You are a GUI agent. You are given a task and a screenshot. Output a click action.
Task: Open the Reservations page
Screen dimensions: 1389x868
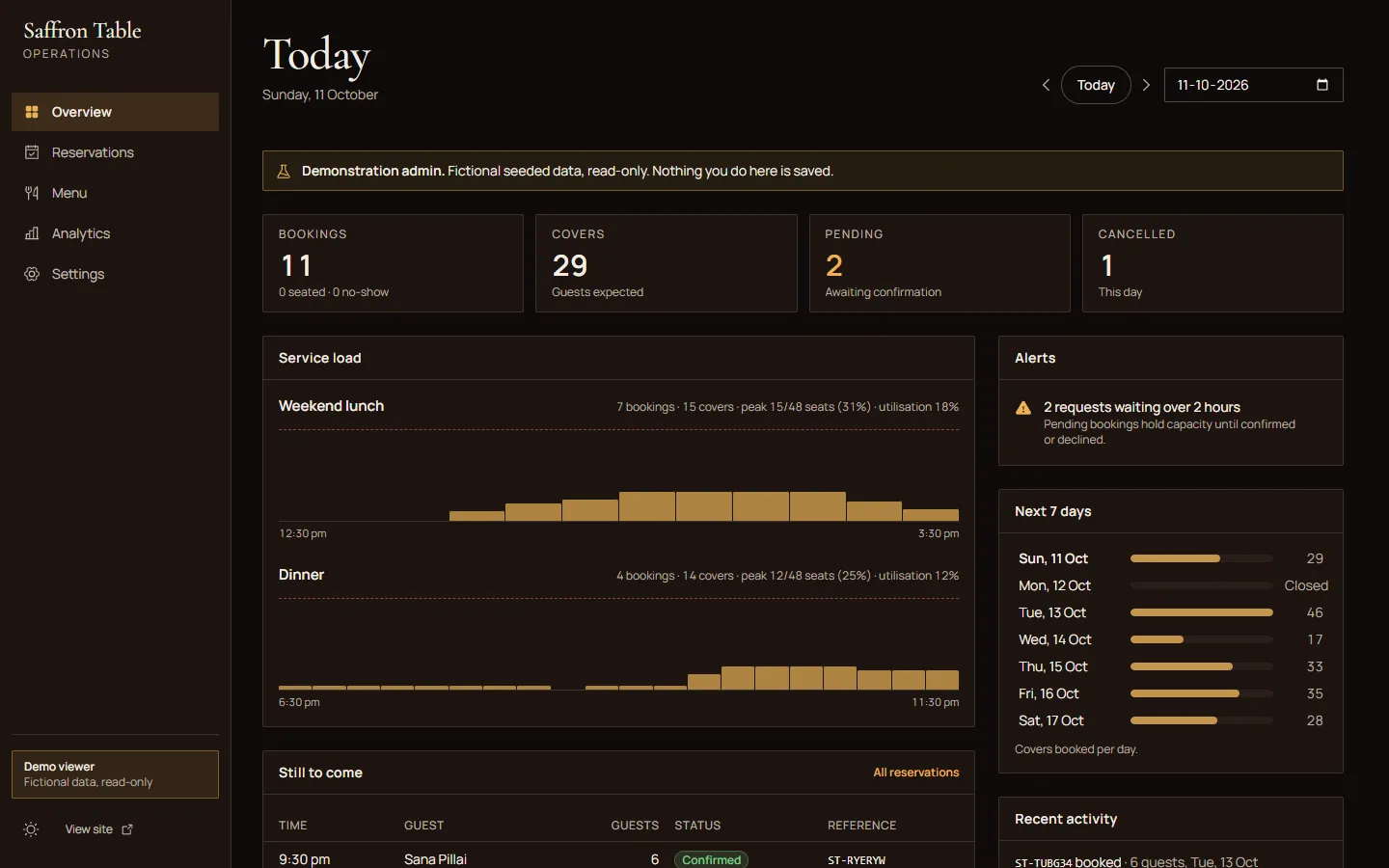115,152
